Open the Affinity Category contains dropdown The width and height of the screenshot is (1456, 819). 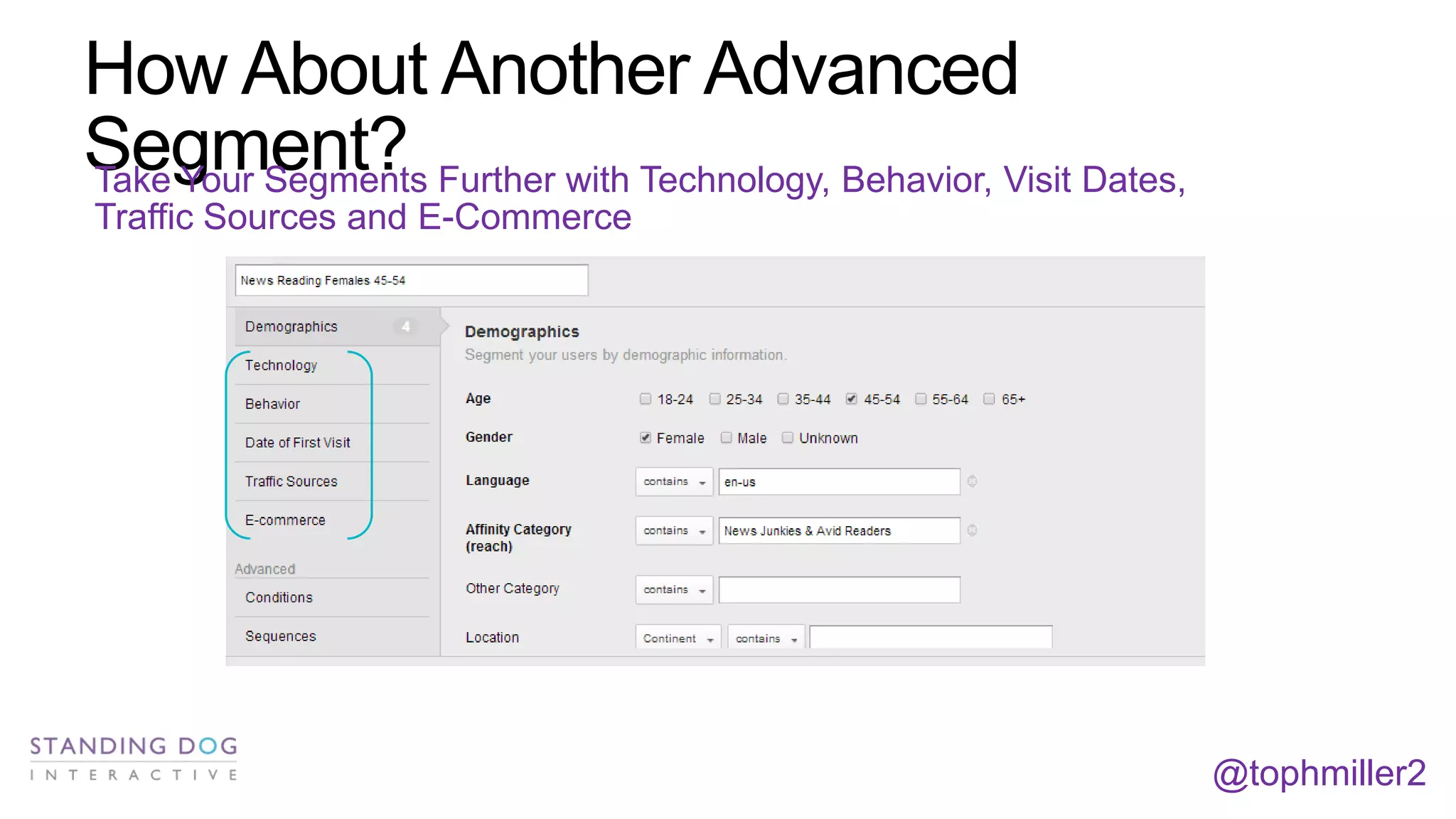[x=674, y=530]
